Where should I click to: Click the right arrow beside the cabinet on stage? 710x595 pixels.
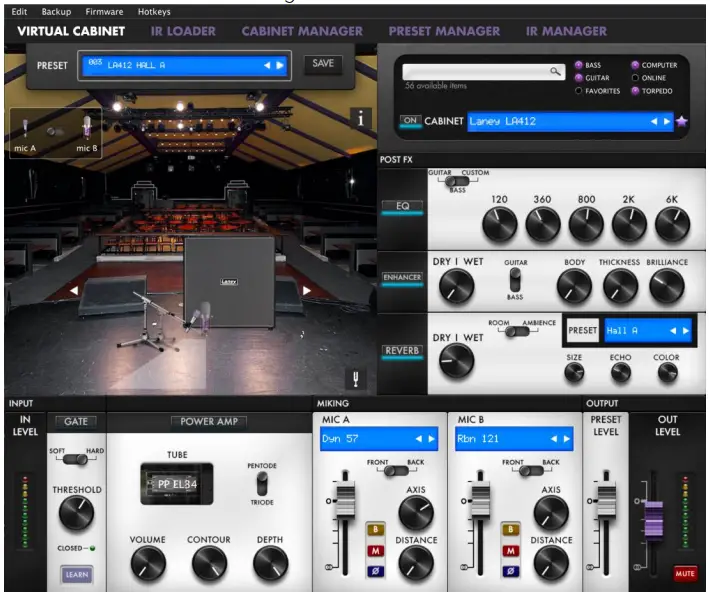(x=307, y=290)
